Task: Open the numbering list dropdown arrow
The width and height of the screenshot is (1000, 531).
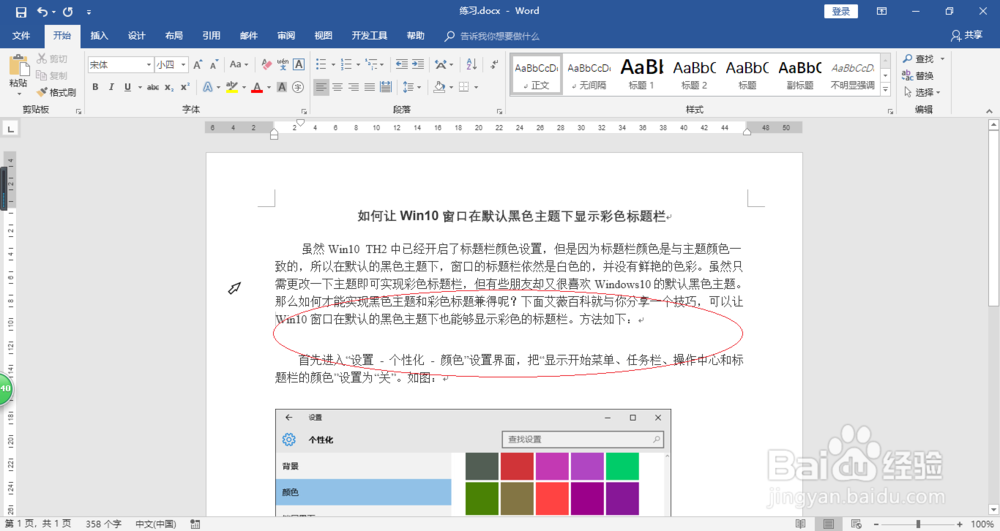Action: (358, 64)
